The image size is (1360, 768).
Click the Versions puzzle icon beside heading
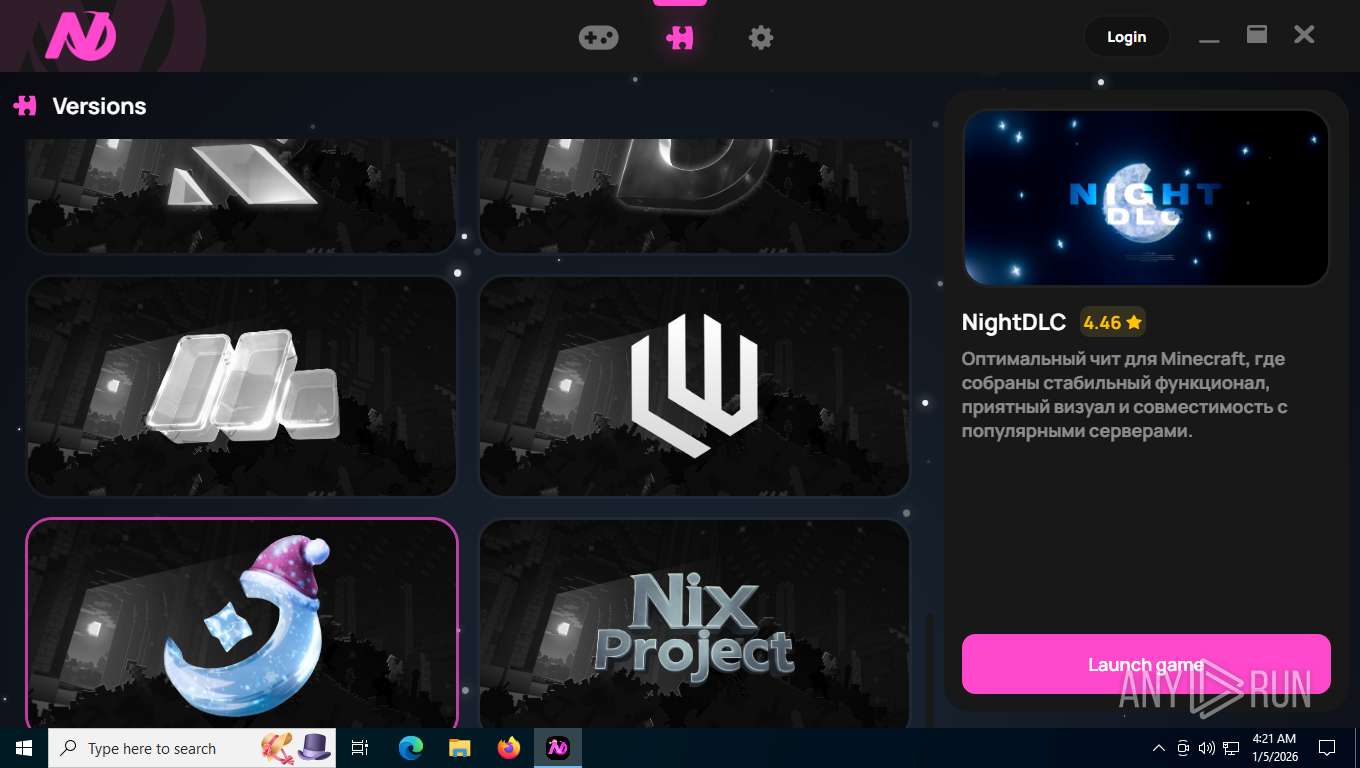coord(25,105)
